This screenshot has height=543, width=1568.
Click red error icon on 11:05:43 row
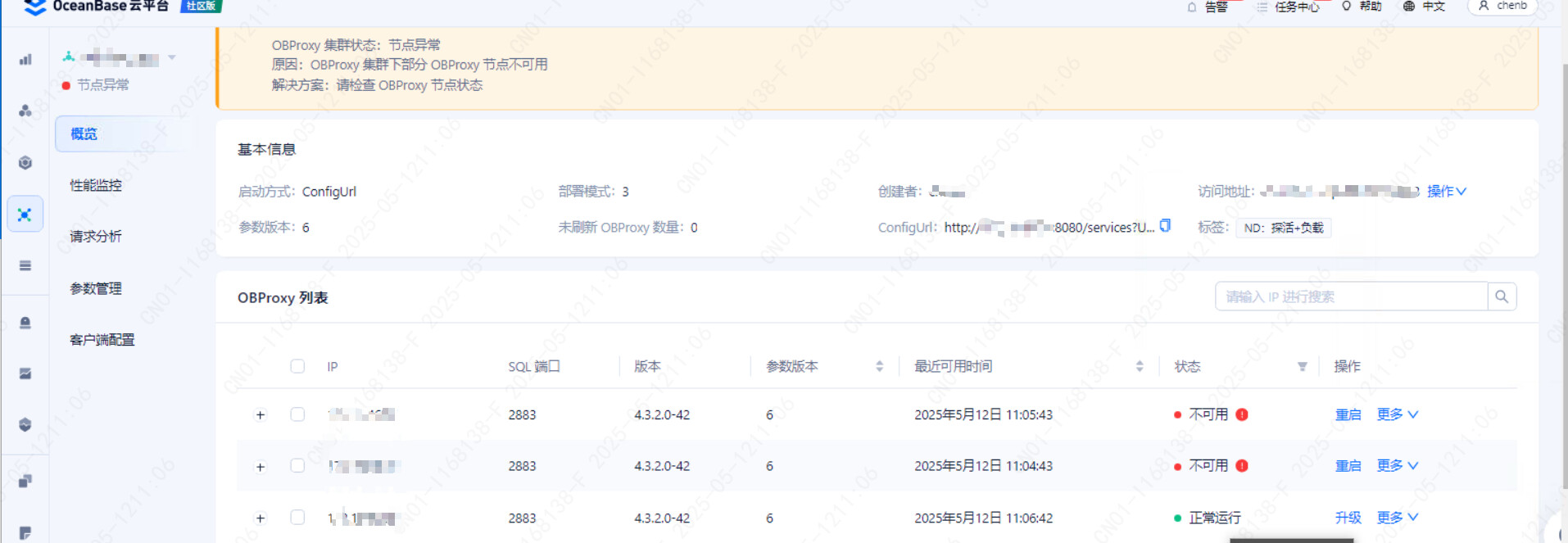click(1242, 414)
